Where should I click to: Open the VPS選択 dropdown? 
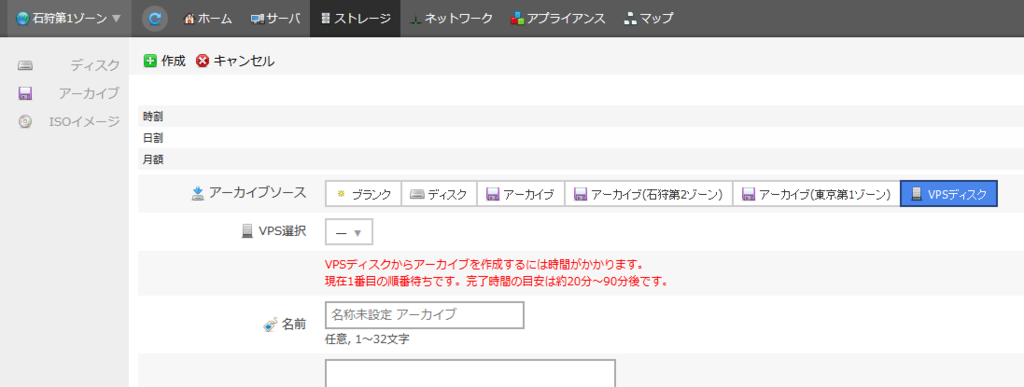[x=349, y=232]
